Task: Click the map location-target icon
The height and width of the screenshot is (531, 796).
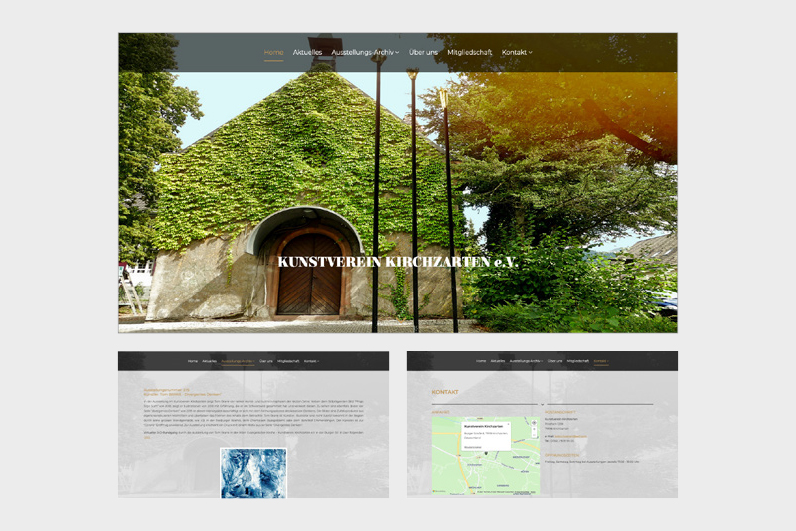Action: click(534, 423)
